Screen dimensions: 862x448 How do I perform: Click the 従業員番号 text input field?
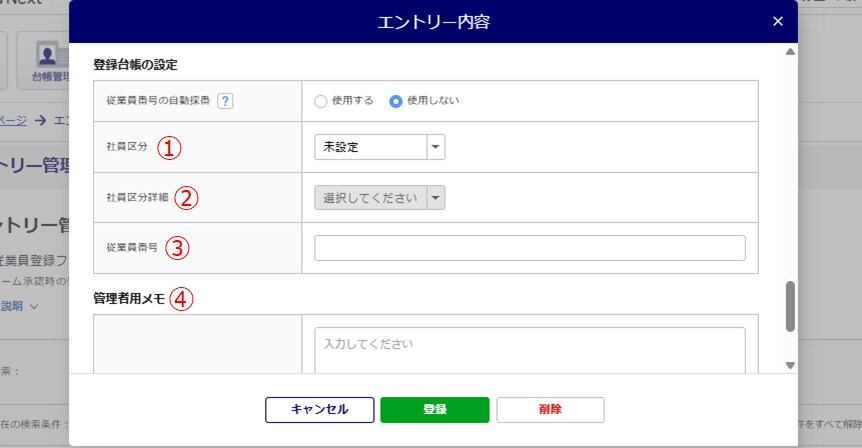coord(529,248)
